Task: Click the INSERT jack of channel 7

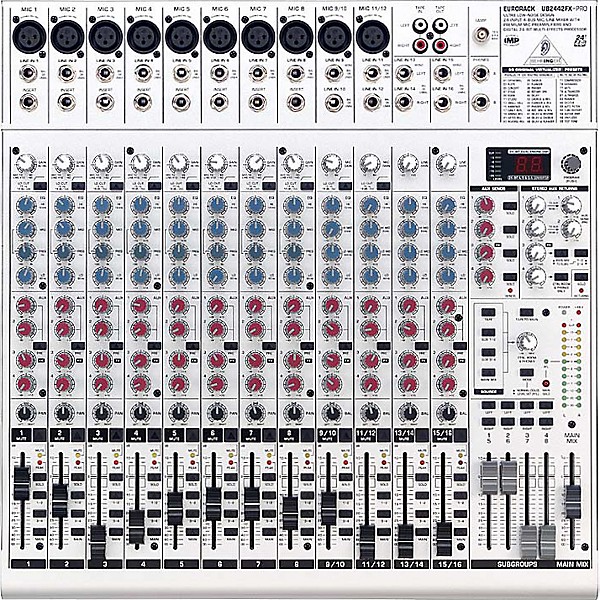Action: (x=258, y=102)
